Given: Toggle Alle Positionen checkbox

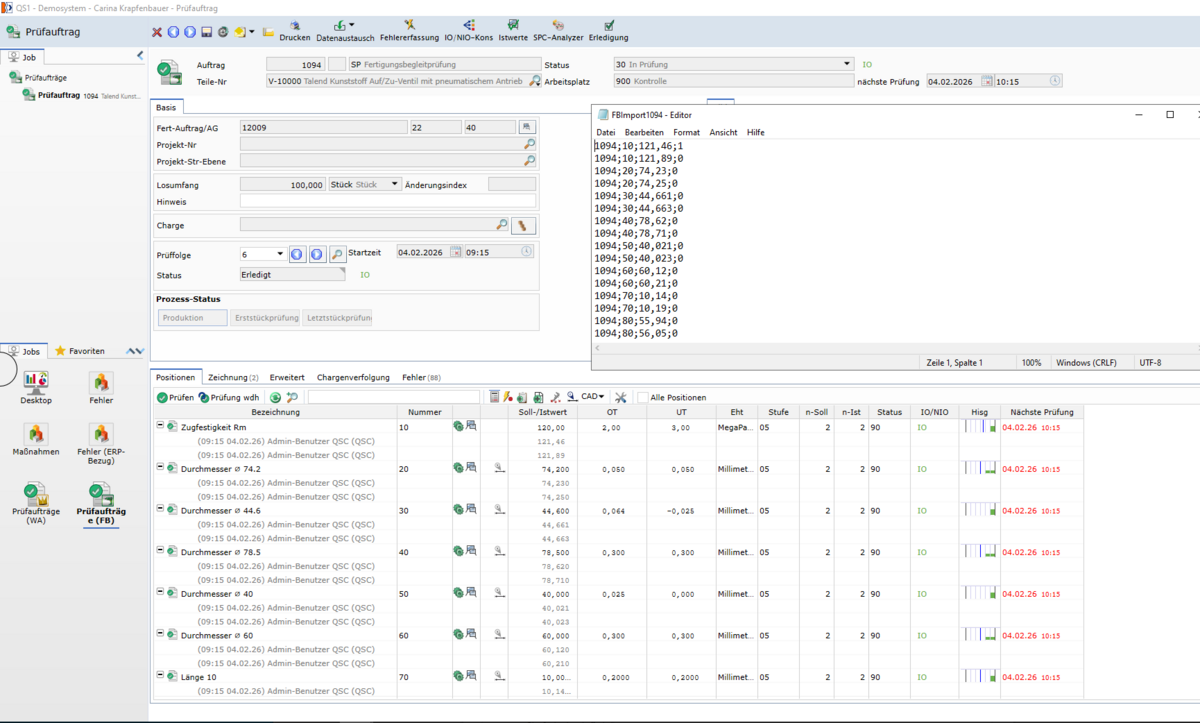Looking at the screenshot, I should tap(643, 397).
